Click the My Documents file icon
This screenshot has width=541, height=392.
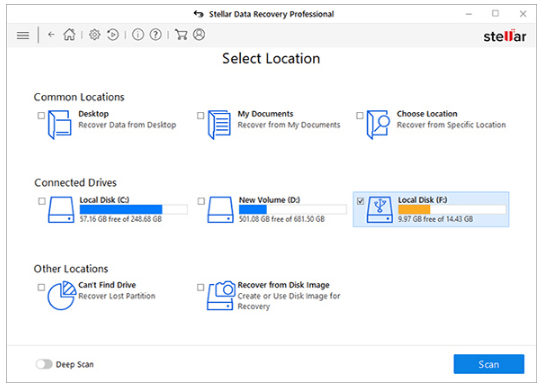pyautogui.click(x=219, y=125)
